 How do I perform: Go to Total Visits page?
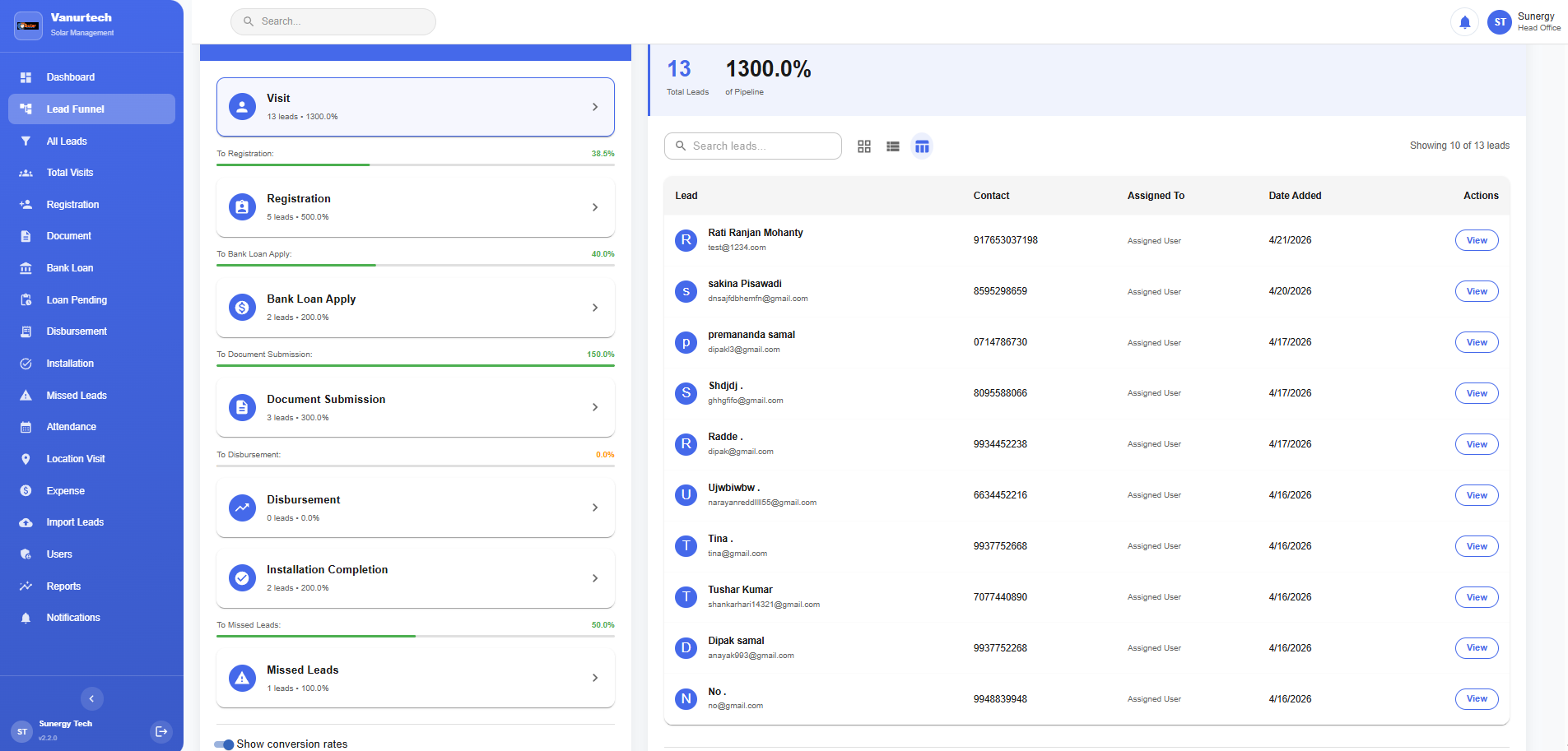click(91, 173)
